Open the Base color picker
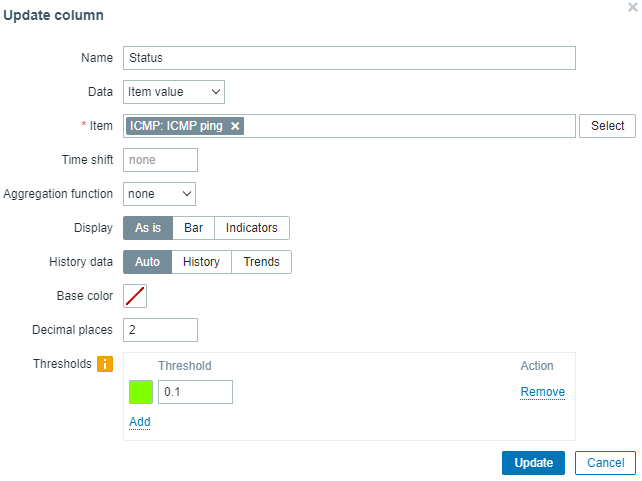The image size is (642, 481). click(135, 296)
